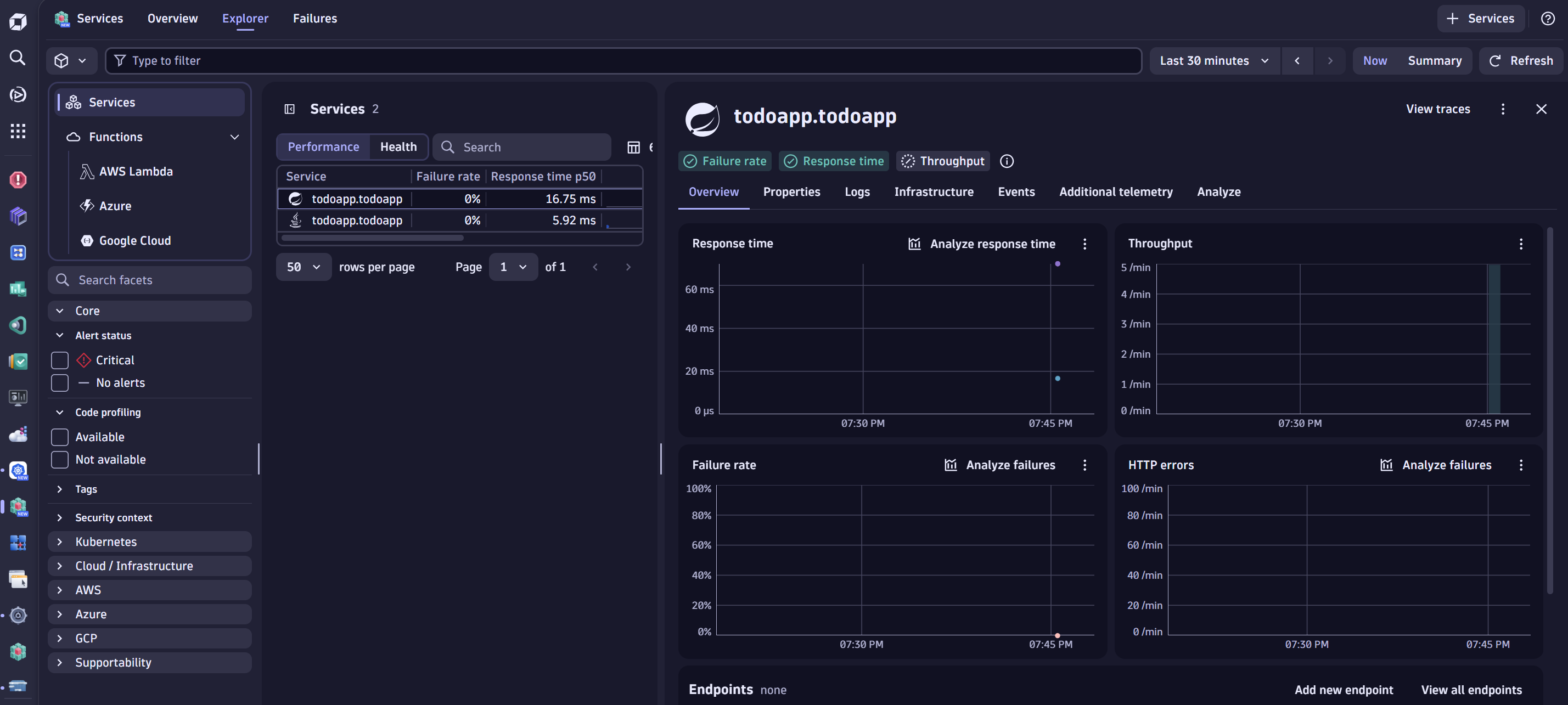Open Throughput chart three-dot menu

[1520, 244]
